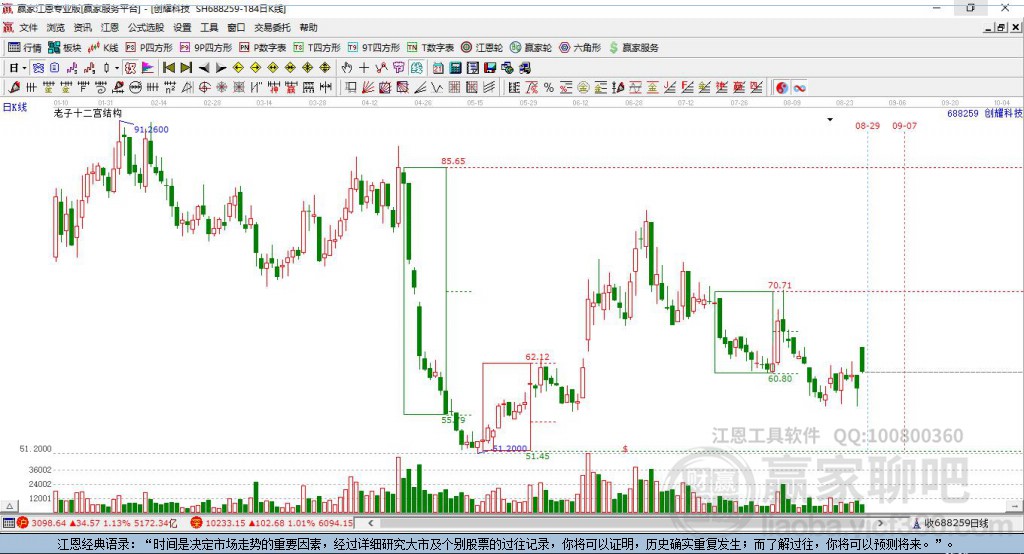Viewport: 1024px width, 554px height.
Task: Toggle the highlighted red 权 adjustment icon
Action: click(x=130, y=67)
